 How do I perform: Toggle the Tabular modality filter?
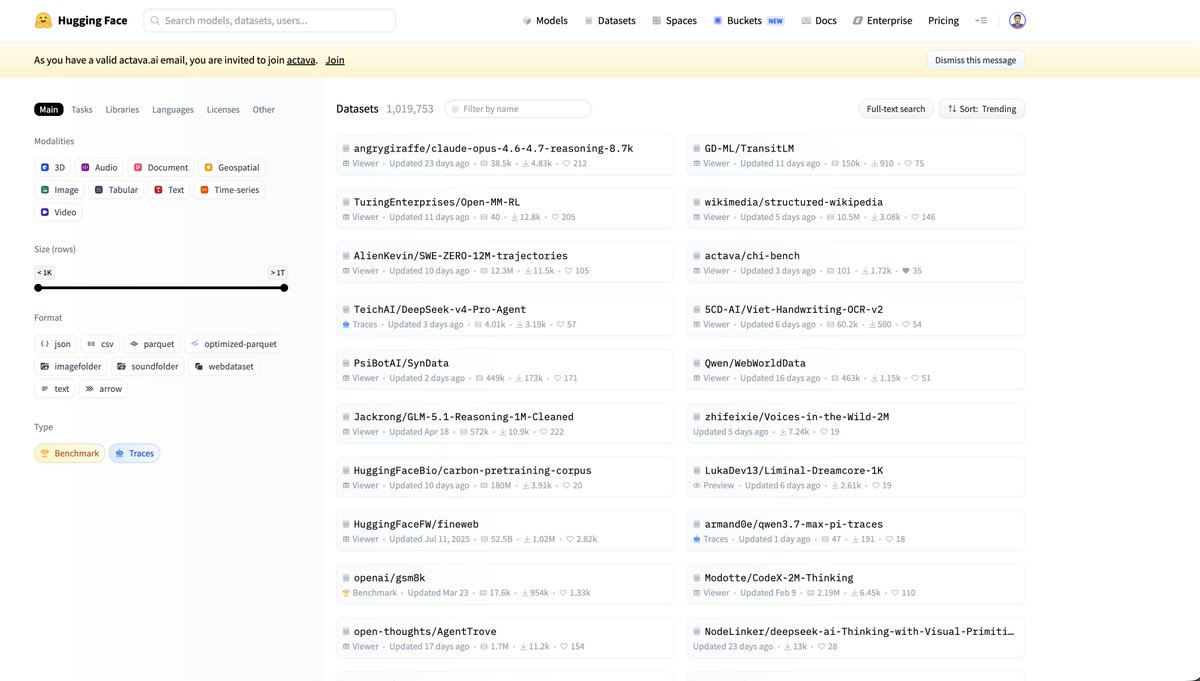[117, 189]
